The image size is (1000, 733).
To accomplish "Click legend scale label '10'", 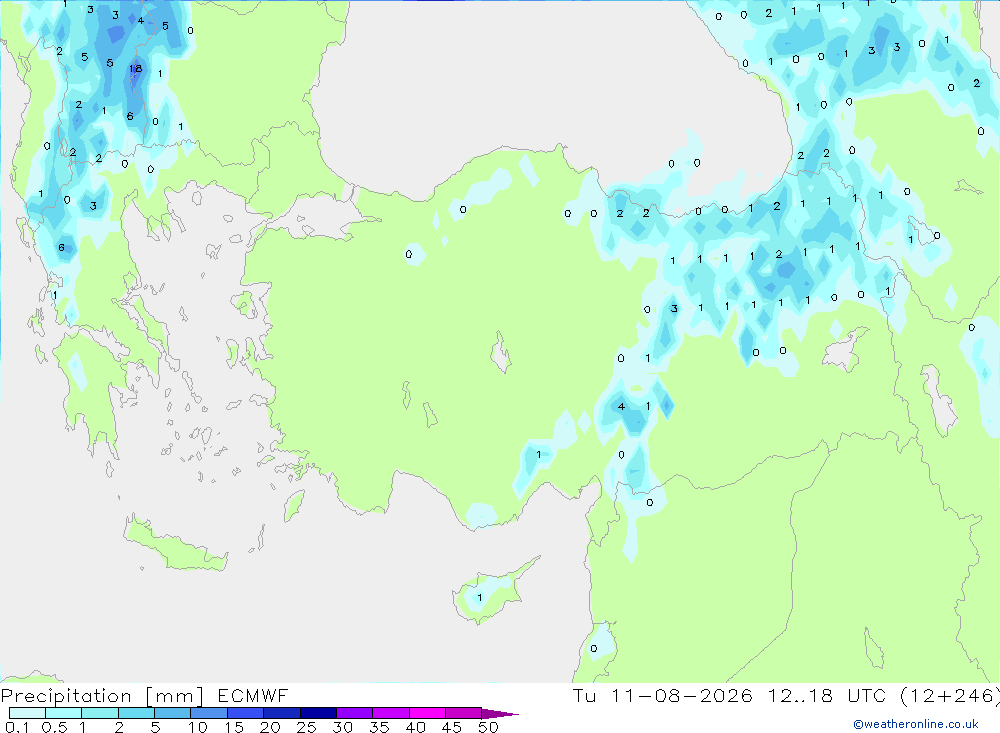I will pyautogui.click(x=198, y=727).
